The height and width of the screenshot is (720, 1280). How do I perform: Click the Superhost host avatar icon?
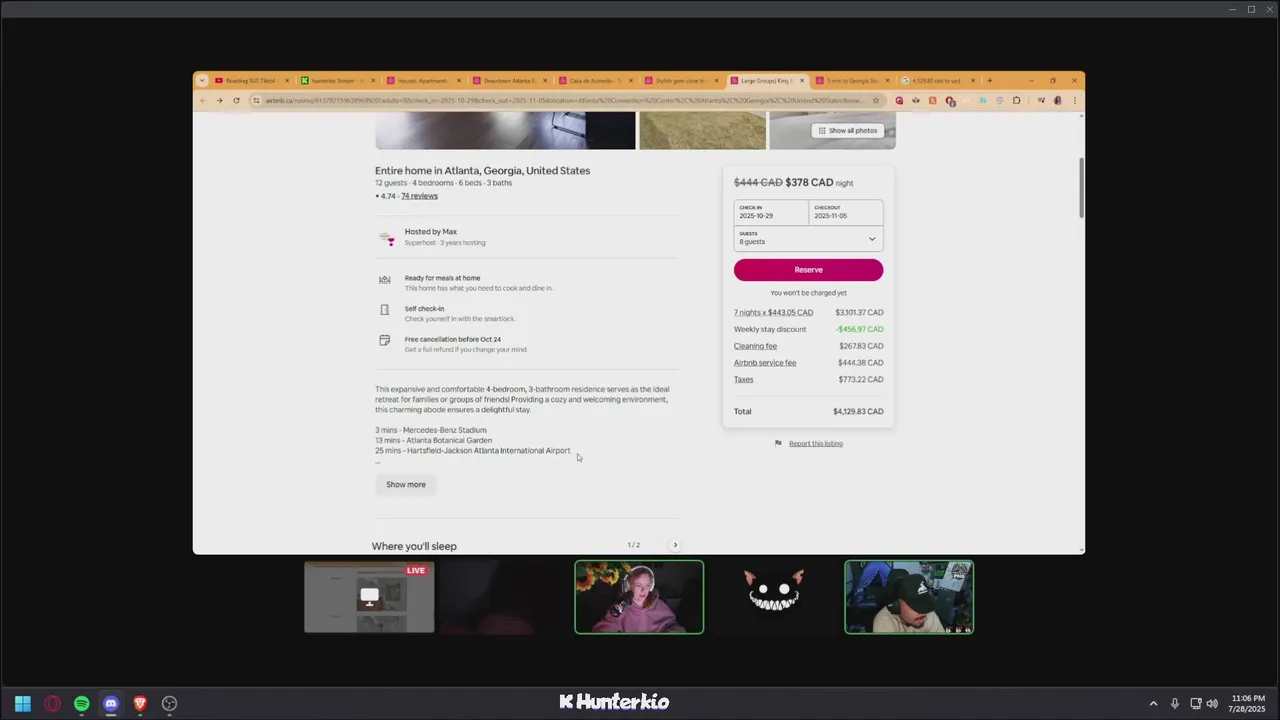pos(387,238)
